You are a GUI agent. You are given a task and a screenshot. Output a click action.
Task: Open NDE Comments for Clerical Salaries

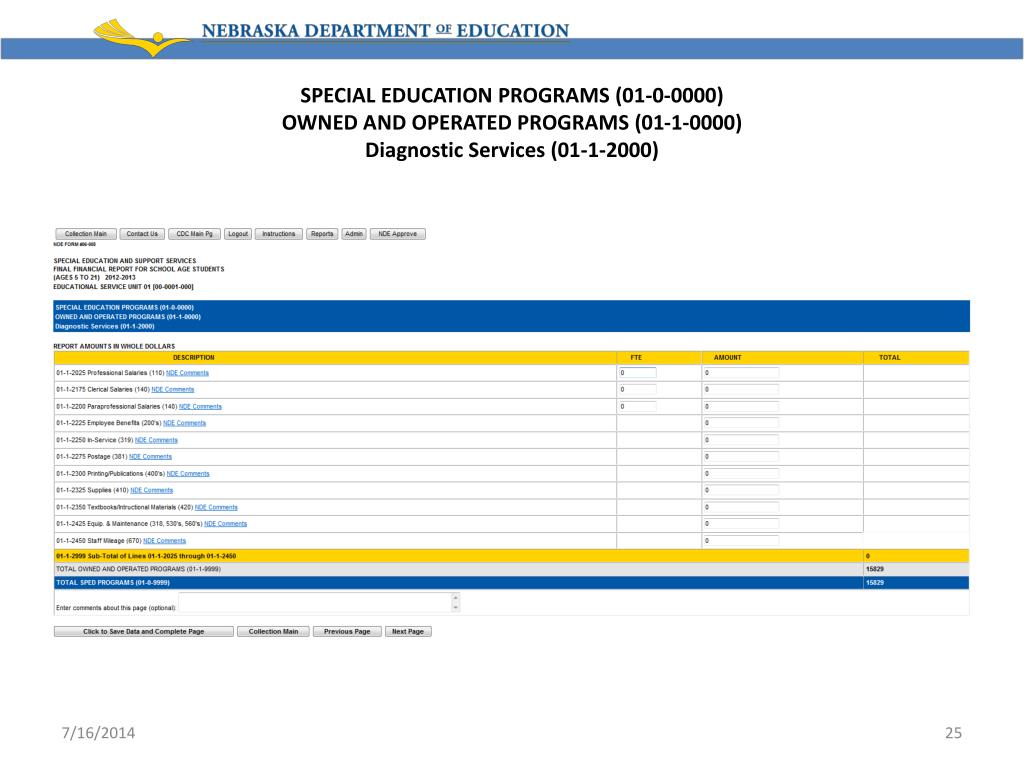point(172,389)
